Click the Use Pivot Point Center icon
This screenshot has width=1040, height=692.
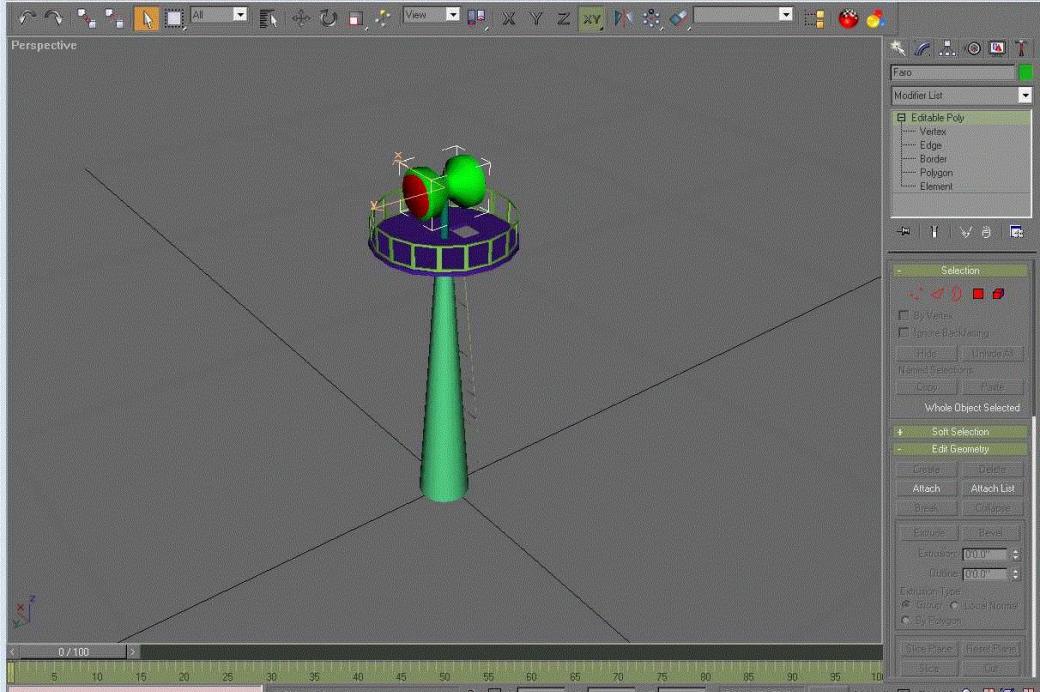(476, 18)
